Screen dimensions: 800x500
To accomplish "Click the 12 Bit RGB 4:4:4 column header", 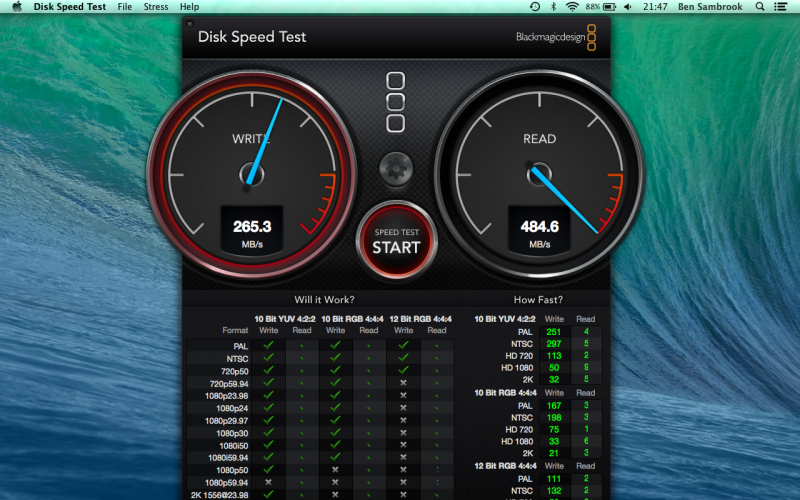I will point(420,319).
